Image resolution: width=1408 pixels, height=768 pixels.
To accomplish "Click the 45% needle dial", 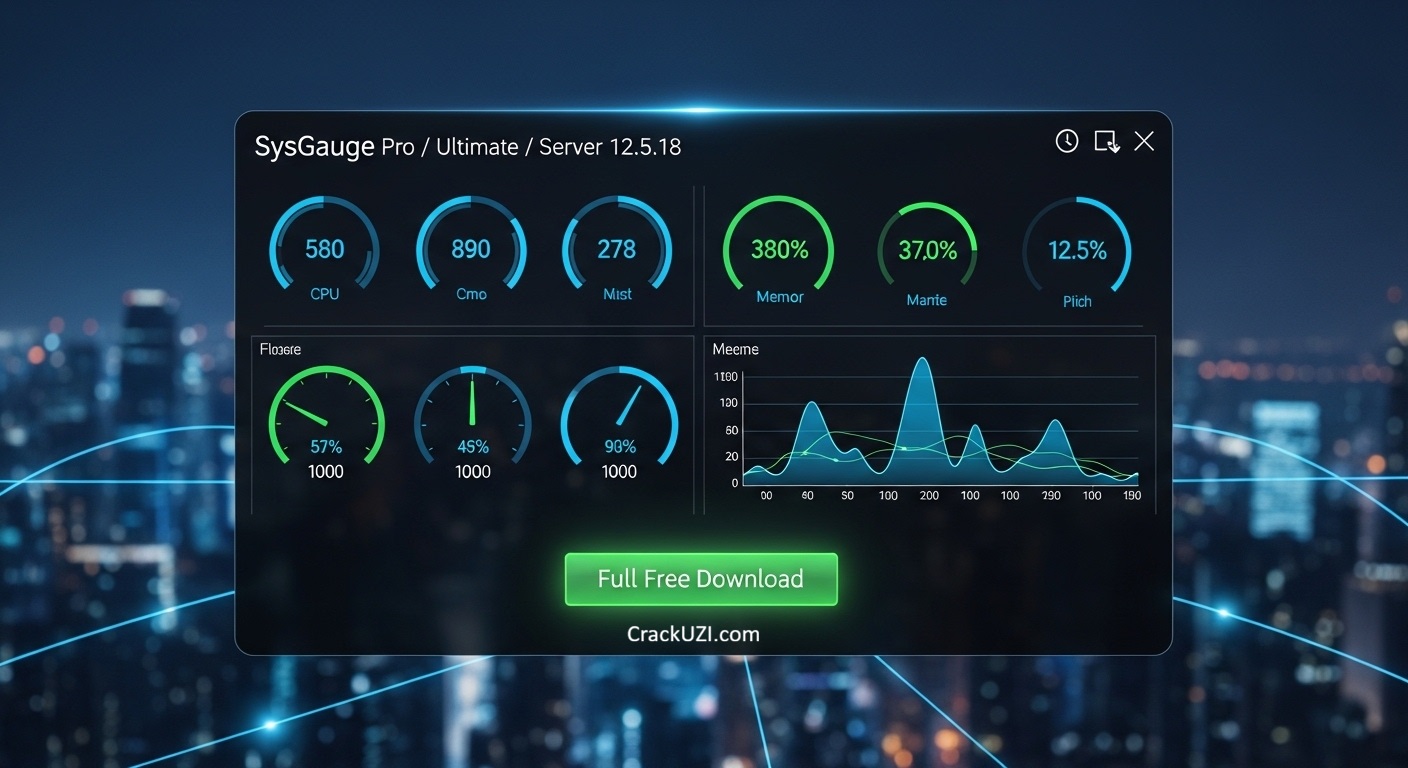I will [x=473, y=421].
